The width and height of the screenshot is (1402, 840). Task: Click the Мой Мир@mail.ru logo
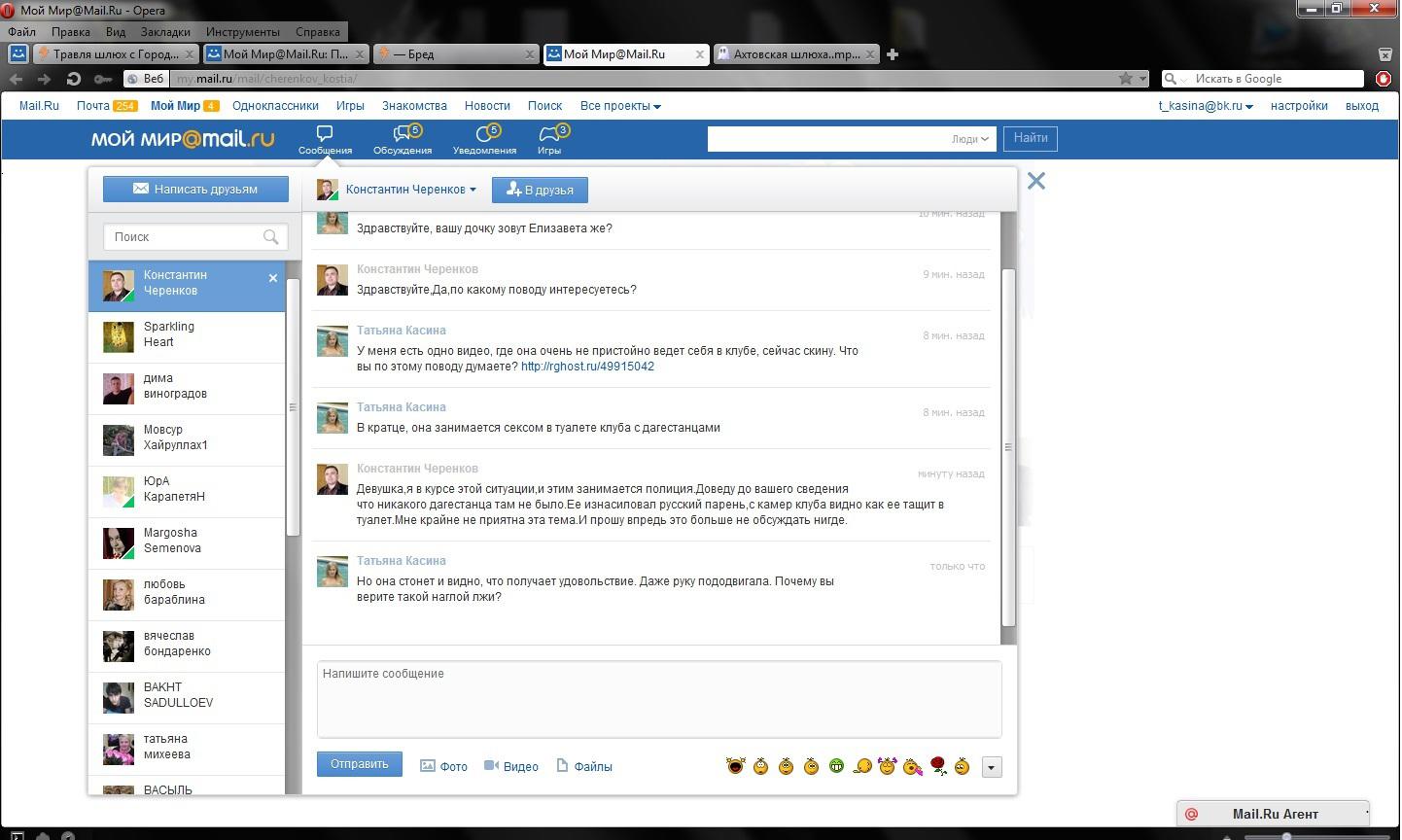[x=183, y=139]
